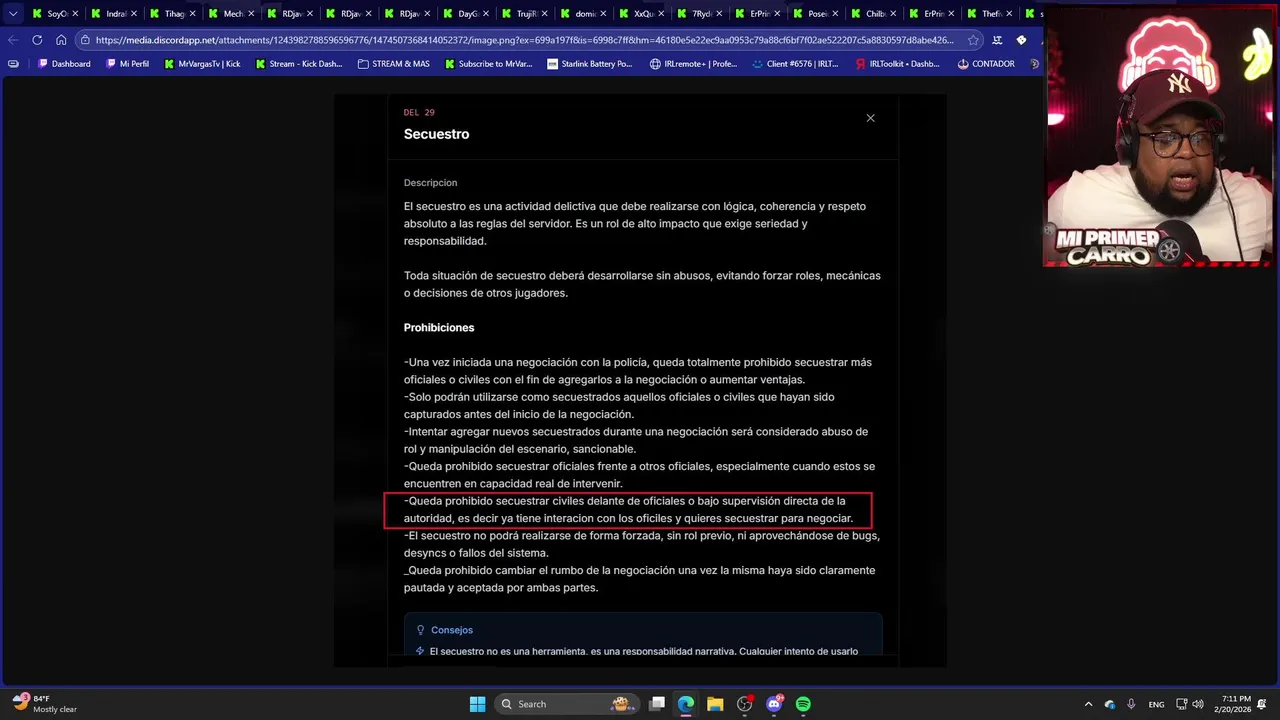Click the Secuestro title text
The width and height of the screenshot is (1280, 720).
click(x=436, y=134)
